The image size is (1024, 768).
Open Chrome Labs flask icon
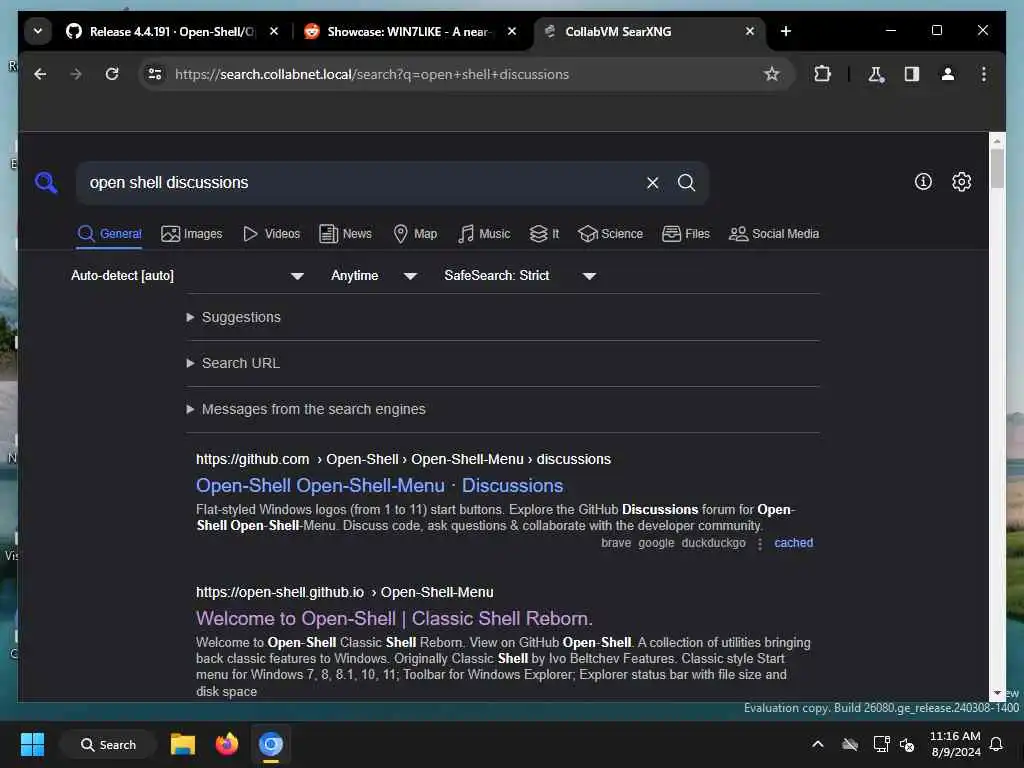(x=876, y=74)
